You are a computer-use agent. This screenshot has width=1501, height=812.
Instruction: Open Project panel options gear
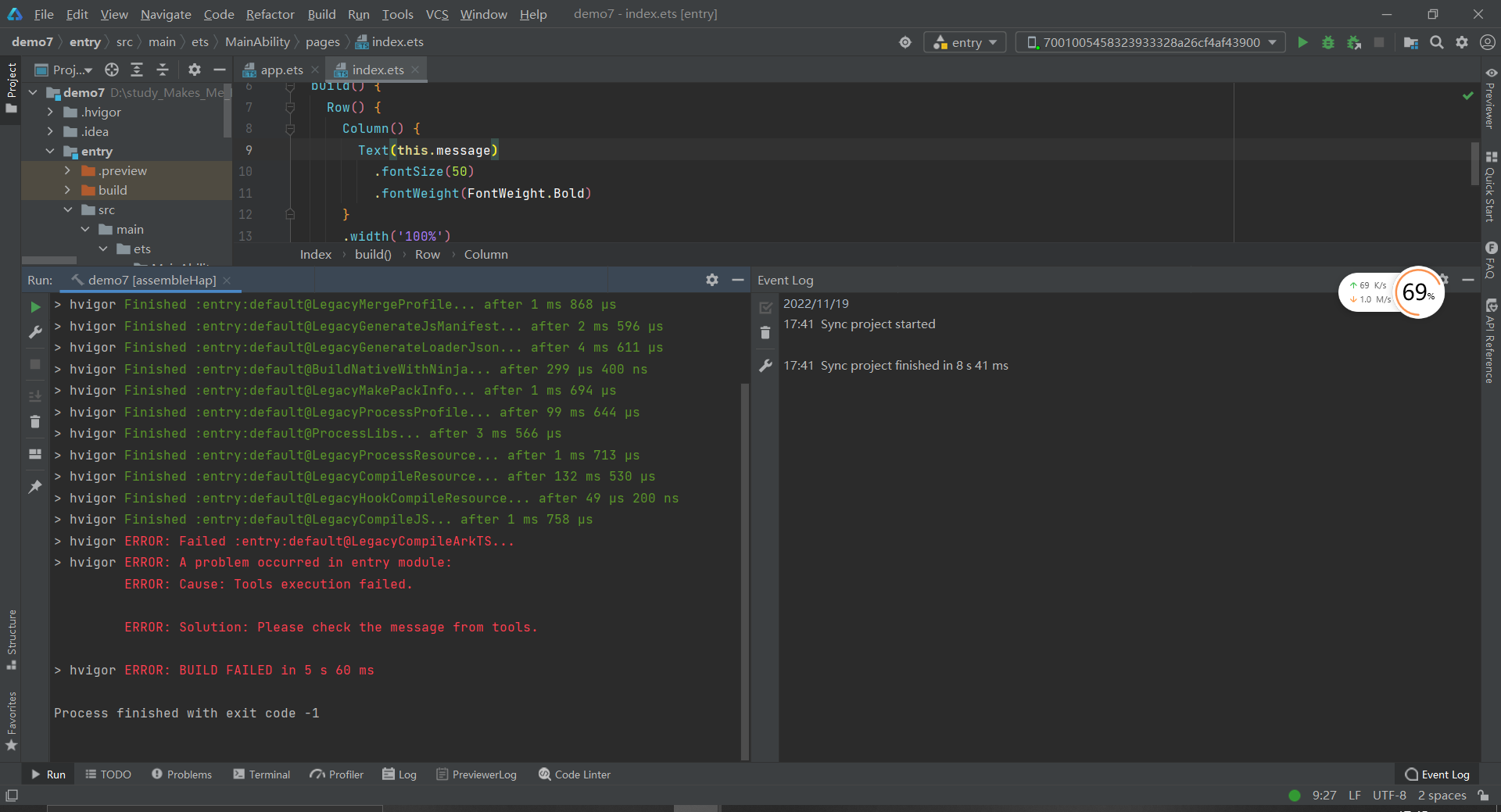[x=195, y=70]
